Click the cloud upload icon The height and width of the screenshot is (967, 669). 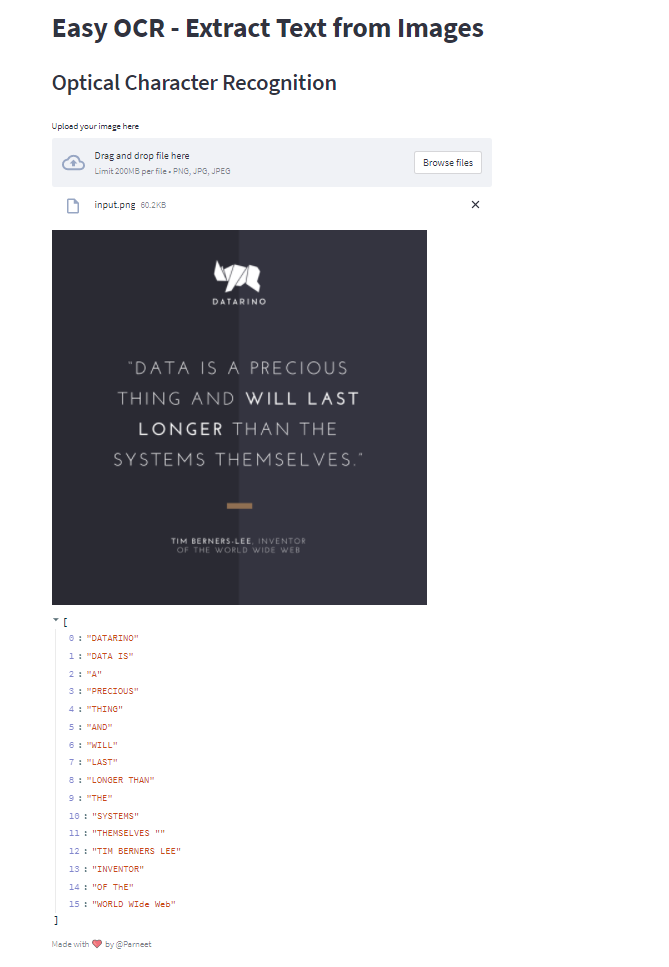(73, 163)
